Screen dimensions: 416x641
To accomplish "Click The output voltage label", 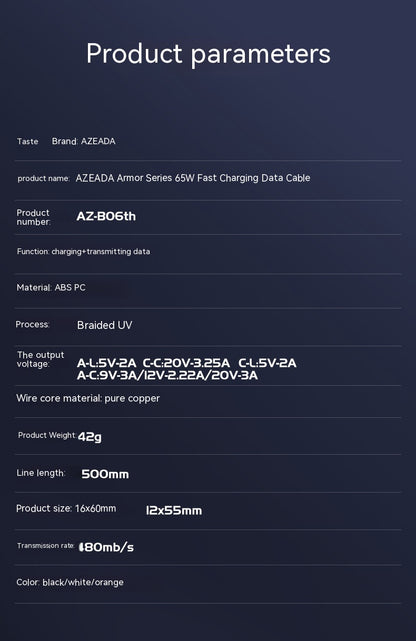I will [x=40, y=359].
